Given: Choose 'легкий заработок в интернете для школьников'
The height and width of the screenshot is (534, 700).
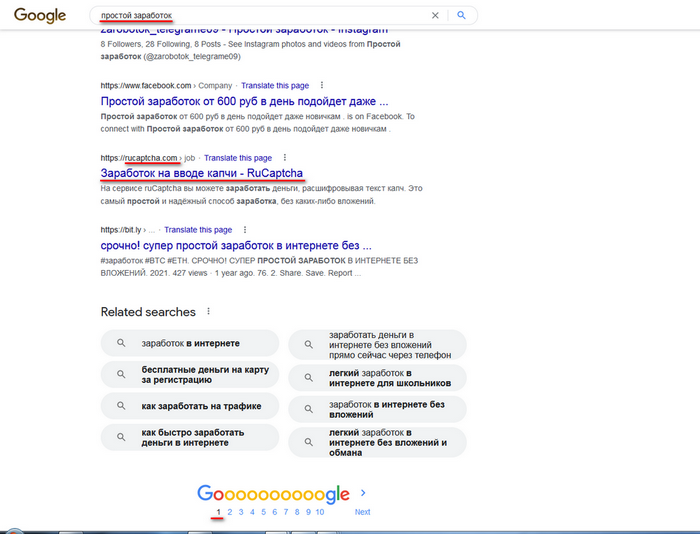Looking at the screenshot, I should coord(377,375).
